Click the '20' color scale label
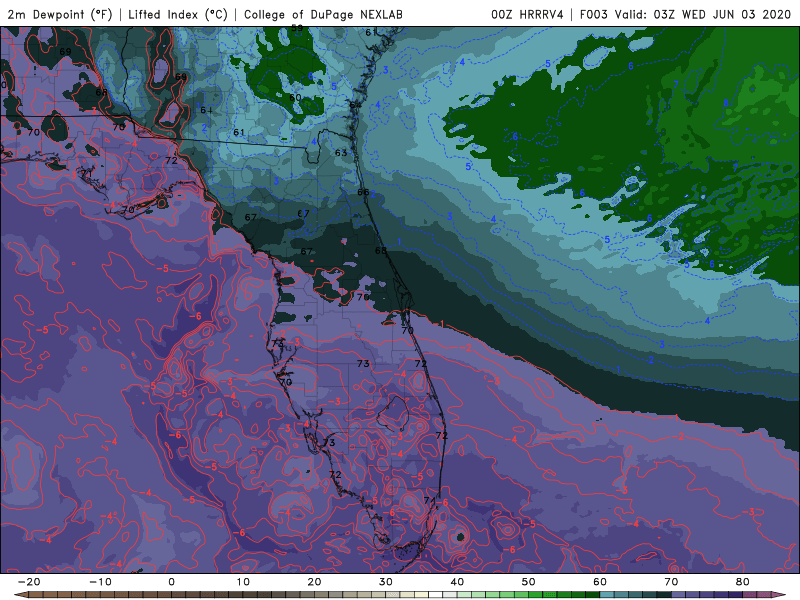The image size is (800, 600). [314, 582]
